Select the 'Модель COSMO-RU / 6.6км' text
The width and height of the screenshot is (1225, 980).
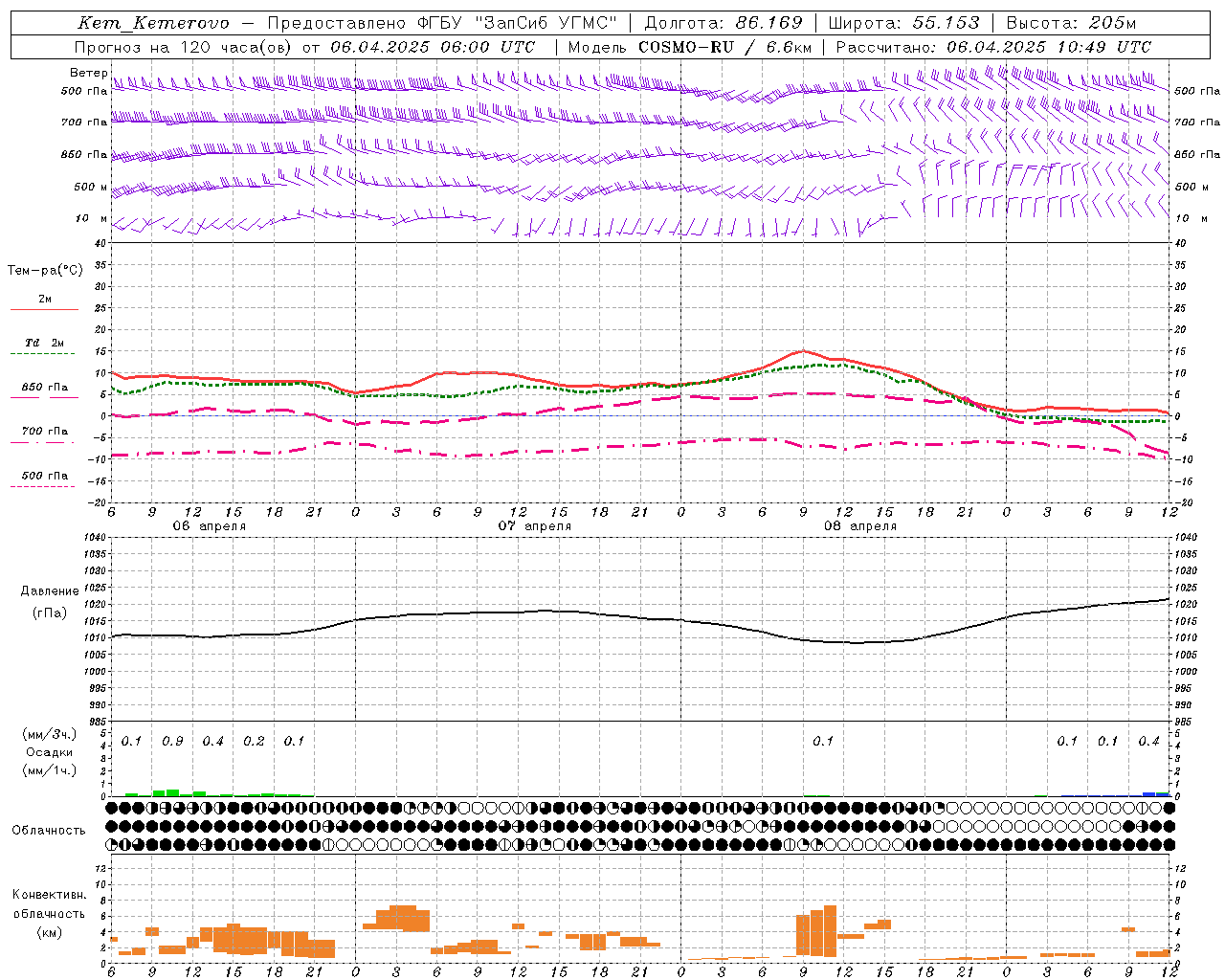(x=690, y=47)
